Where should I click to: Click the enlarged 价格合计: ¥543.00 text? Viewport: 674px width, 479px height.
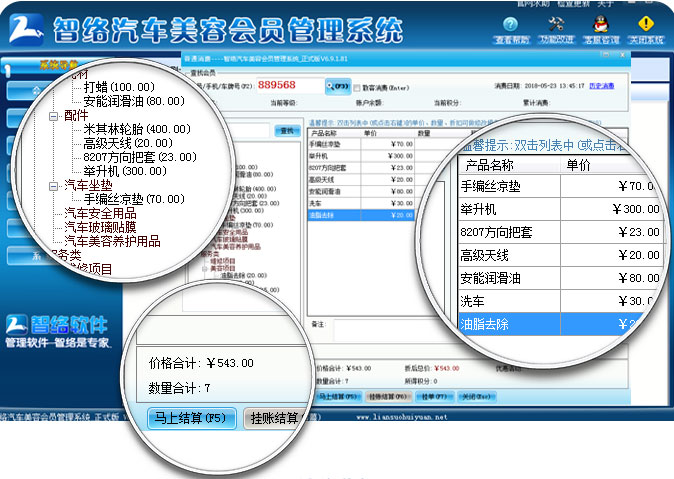click(x=201, y=363)
